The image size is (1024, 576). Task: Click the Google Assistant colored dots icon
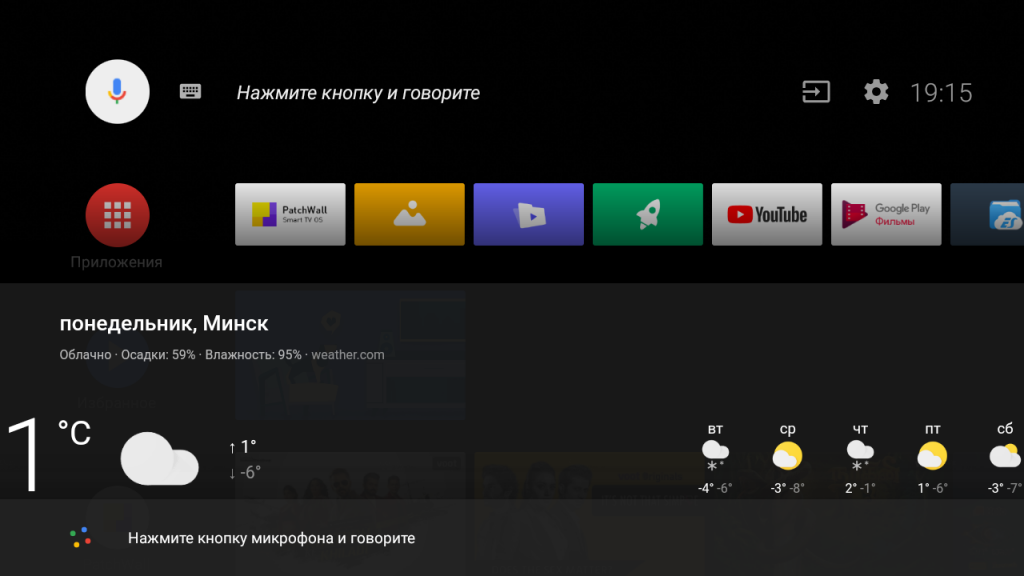[81, 538]
